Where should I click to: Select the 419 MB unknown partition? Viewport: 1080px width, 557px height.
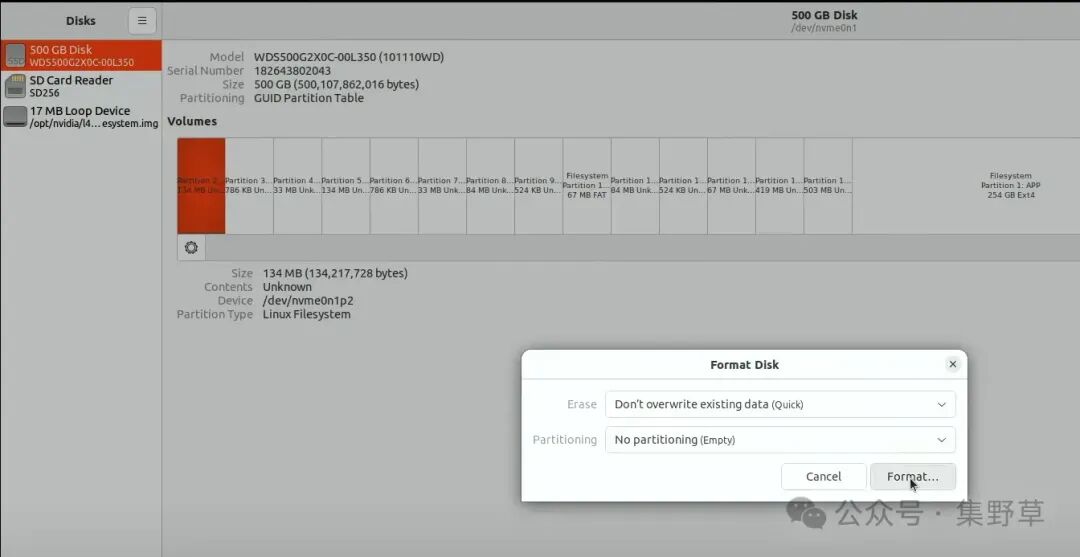click(780, 186)
